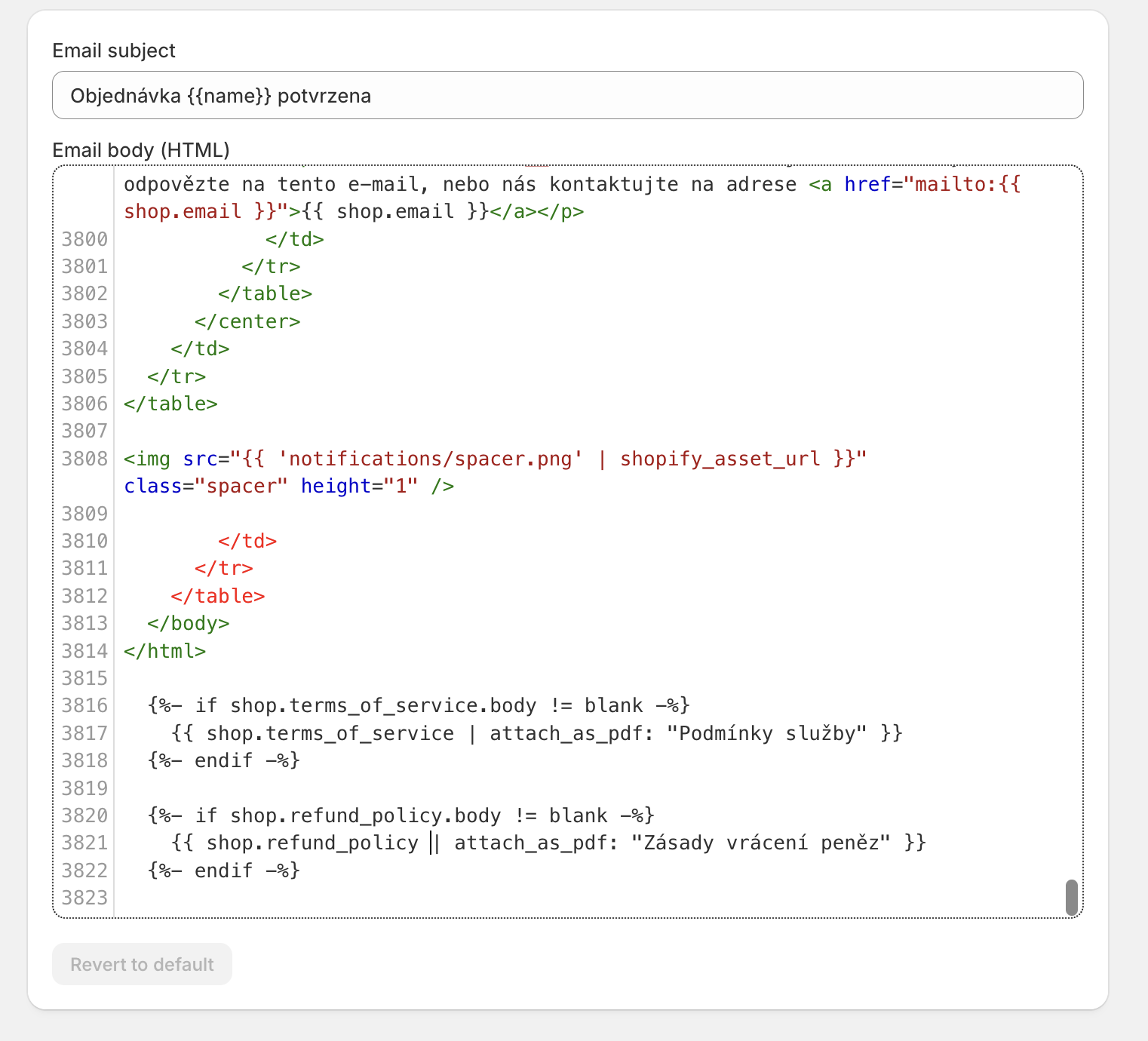
Task: Click the code editor vertical scrollbar thumb
Action: point(1071,898)
